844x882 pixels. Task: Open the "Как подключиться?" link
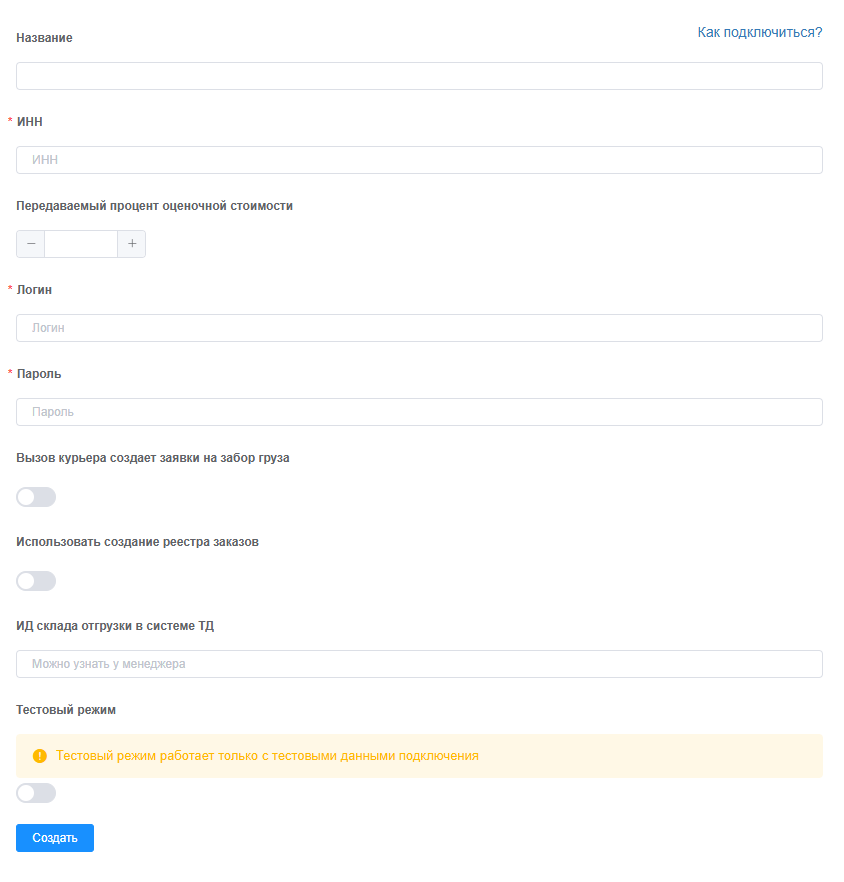click(759, 33)
